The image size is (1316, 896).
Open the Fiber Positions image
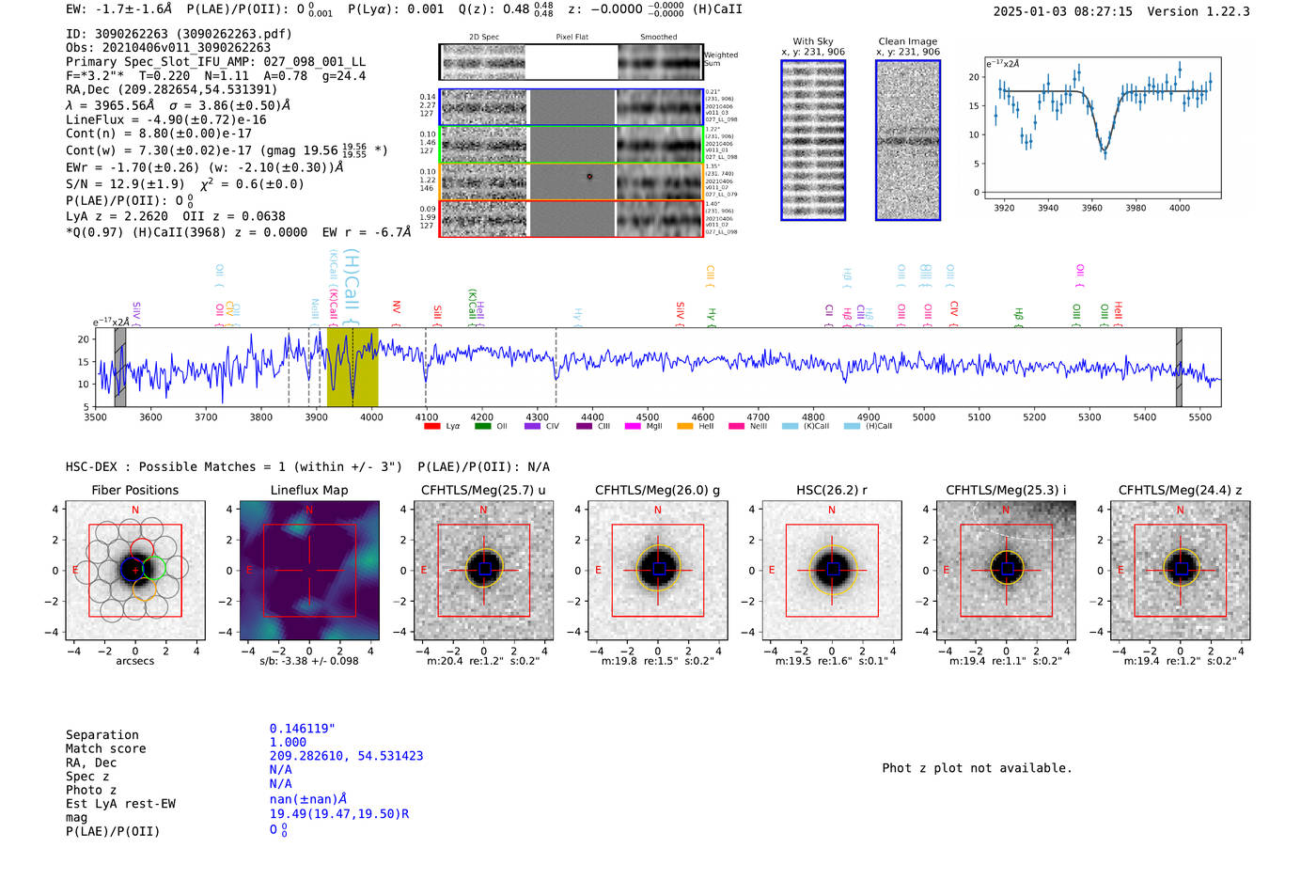(x=135, y=570)
